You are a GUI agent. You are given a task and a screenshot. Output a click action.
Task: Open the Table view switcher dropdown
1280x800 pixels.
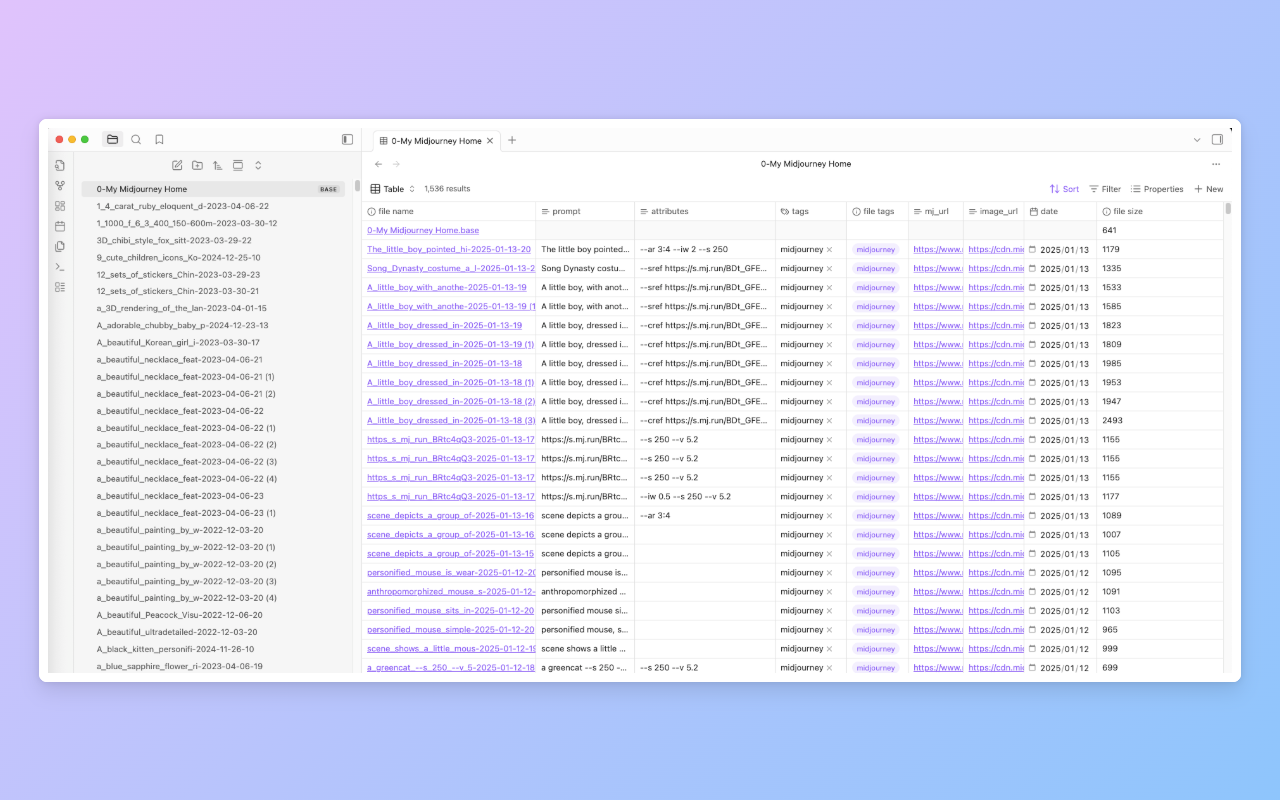pos(393,189)
